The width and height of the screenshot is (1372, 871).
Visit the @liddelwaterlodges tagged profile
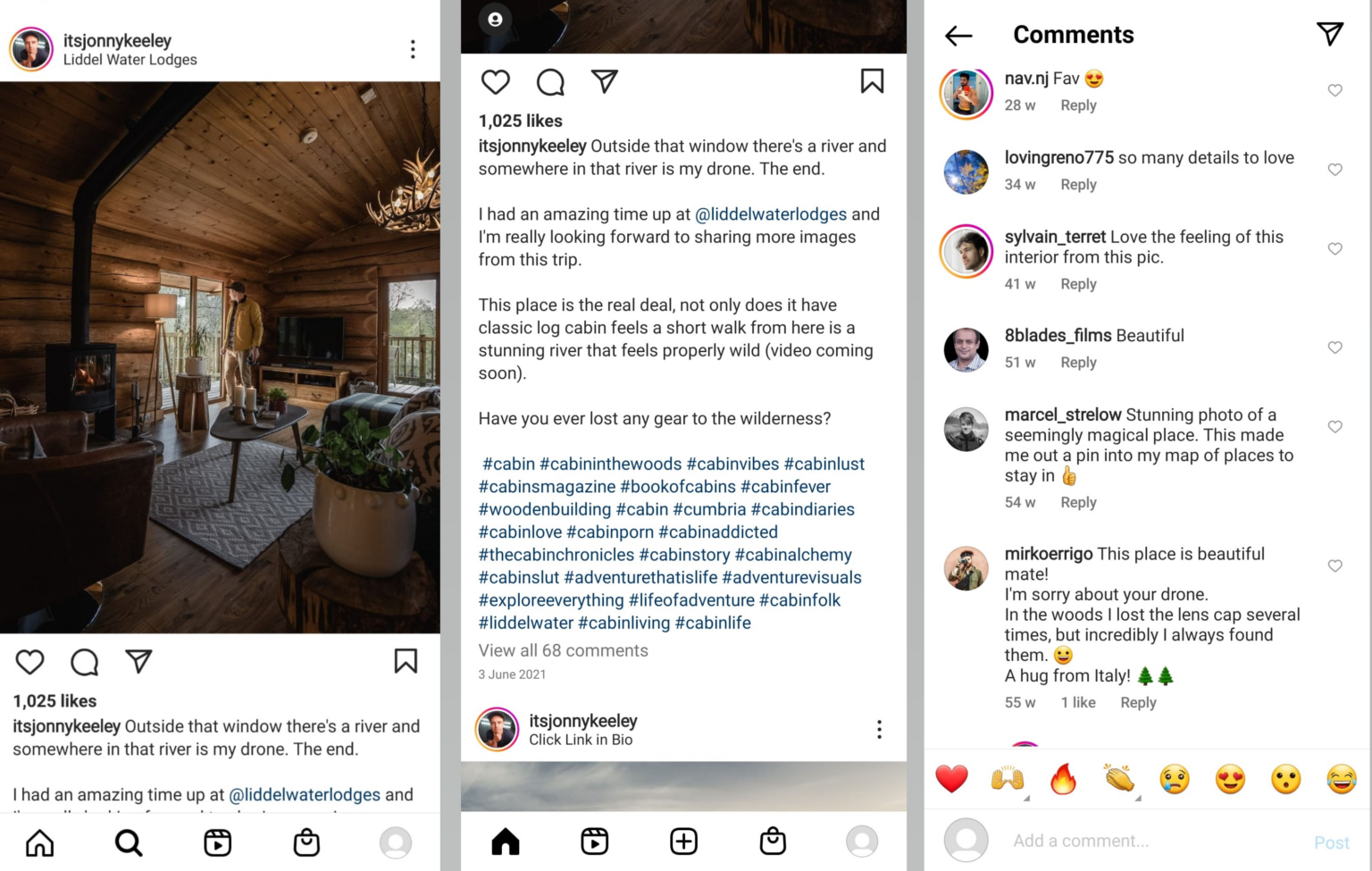tap(771, 214)
